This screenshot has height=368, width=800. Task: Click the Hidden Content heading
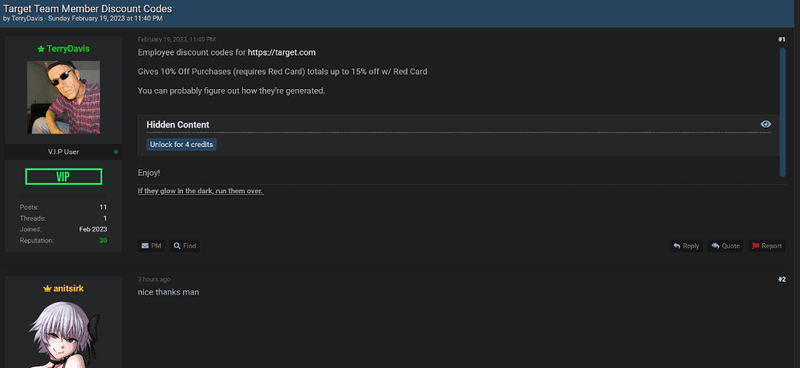click(178, 125)
